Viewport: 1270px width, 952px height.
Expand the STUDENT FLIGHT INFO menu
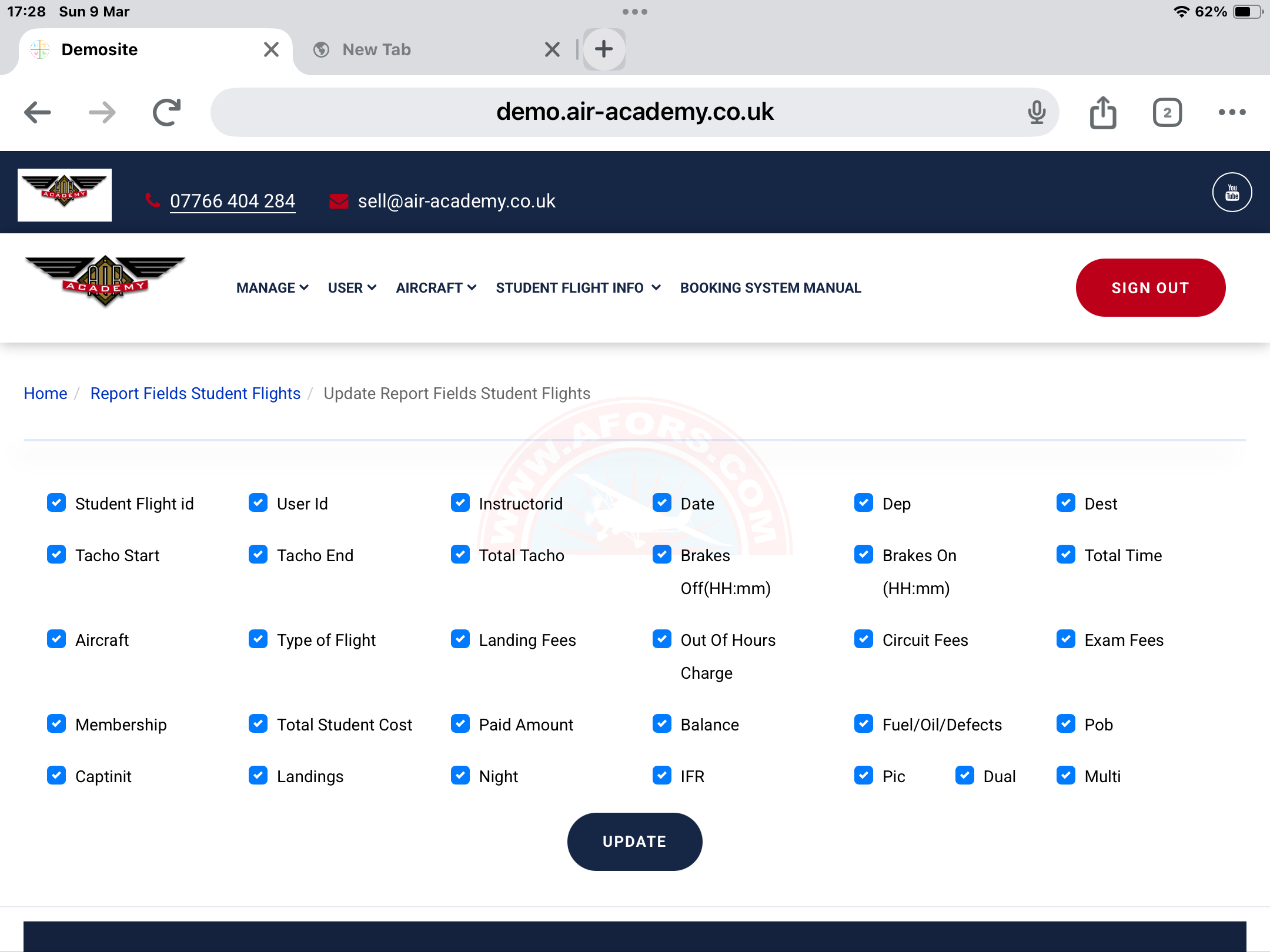(x=578, y=288)
